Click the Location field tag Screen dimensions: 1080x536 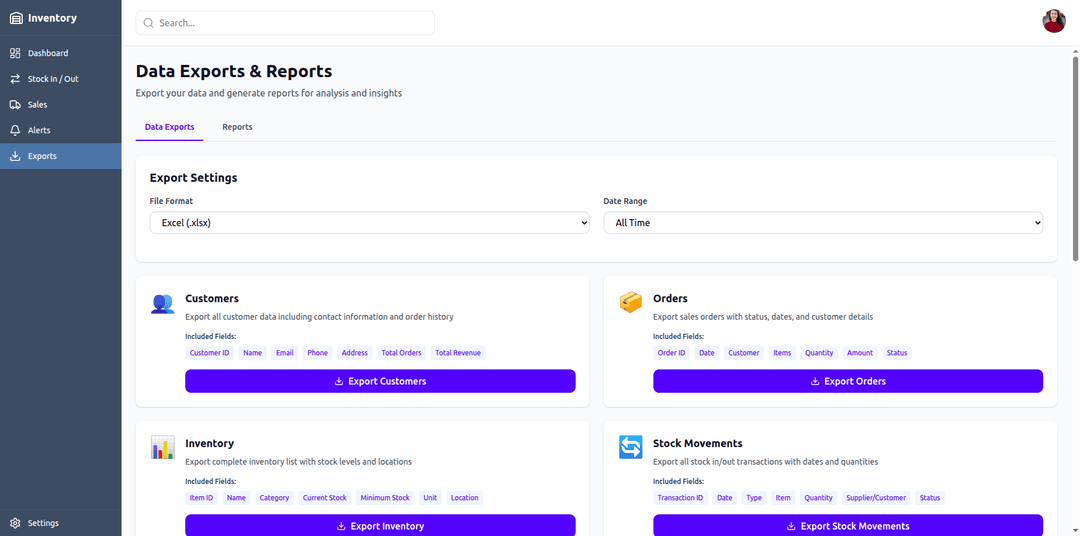[465, 497]
